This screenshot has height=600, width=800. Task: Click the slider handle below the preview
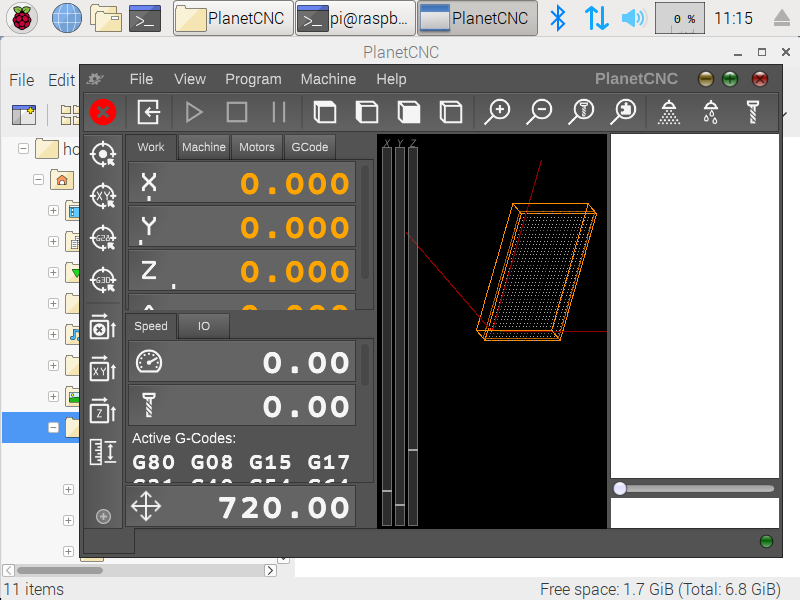coord(620,488)
